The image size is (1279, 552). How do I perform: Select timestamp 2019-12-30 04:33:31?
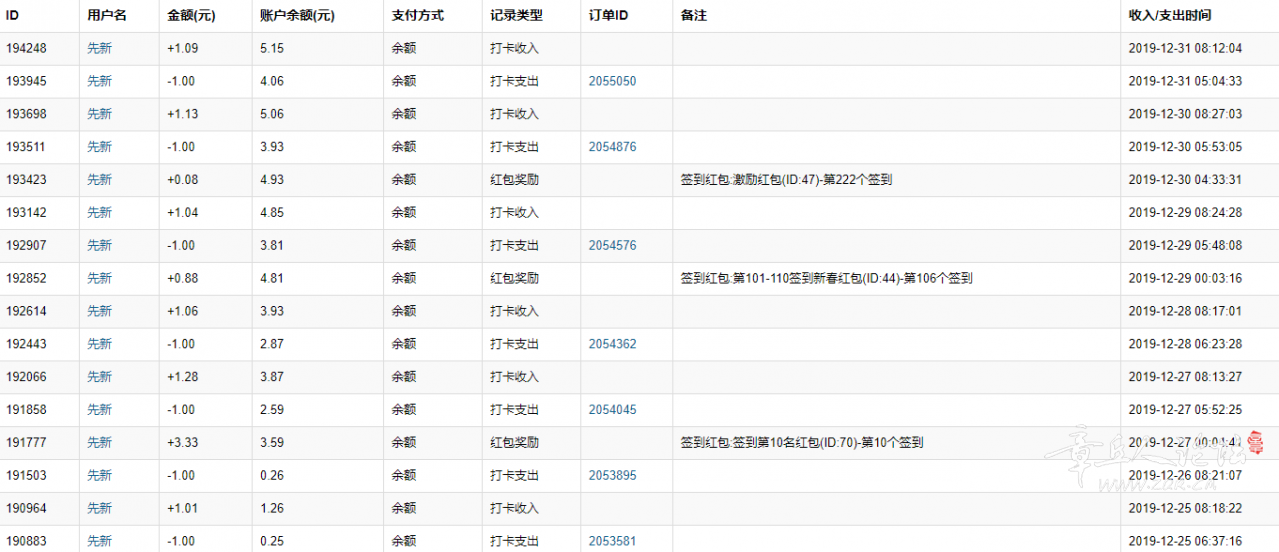coord(1185,180)
